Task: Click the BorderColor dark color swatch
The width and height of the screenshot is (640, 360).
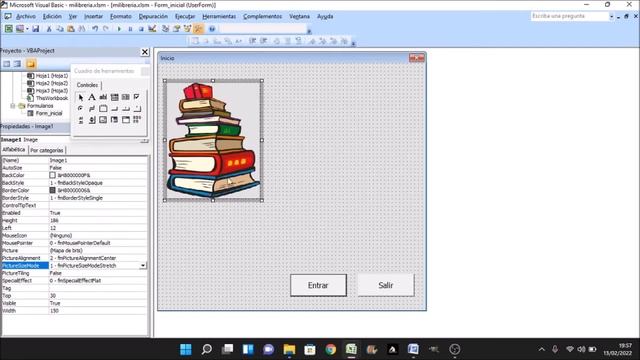Action: 52,190
